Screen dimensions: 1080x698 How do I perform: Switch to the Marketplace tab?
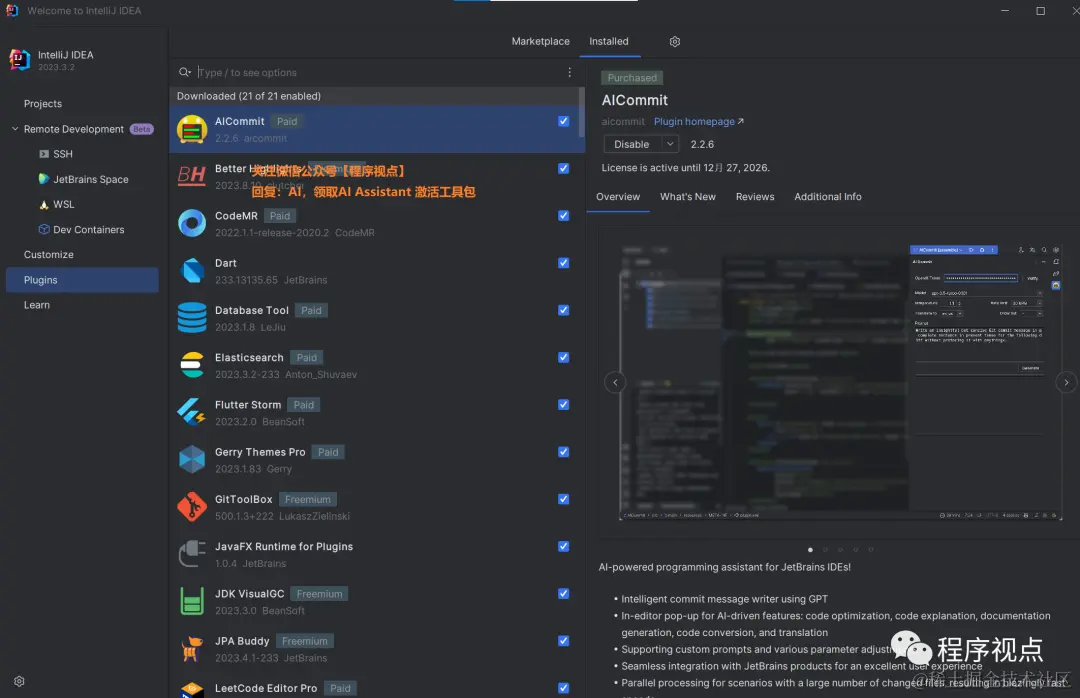[x=541, y=41]
